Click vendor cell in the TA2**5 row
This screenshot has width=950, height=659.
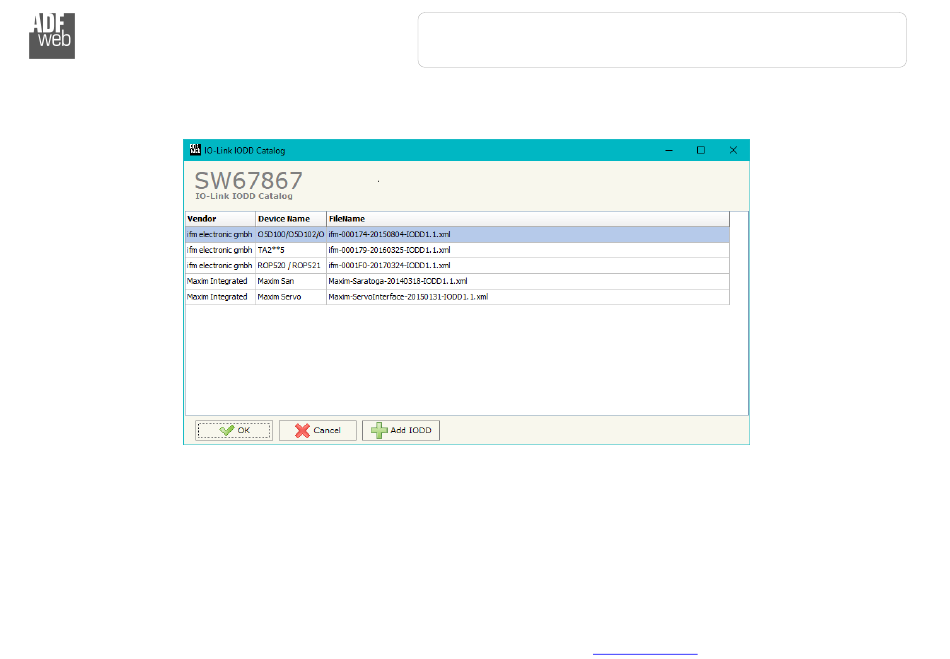click(220, 250)
